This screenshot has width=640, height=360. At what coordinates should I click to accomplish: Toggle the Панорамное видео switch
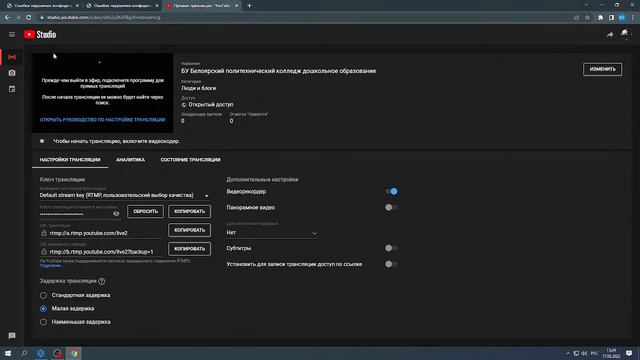point(391,207)
